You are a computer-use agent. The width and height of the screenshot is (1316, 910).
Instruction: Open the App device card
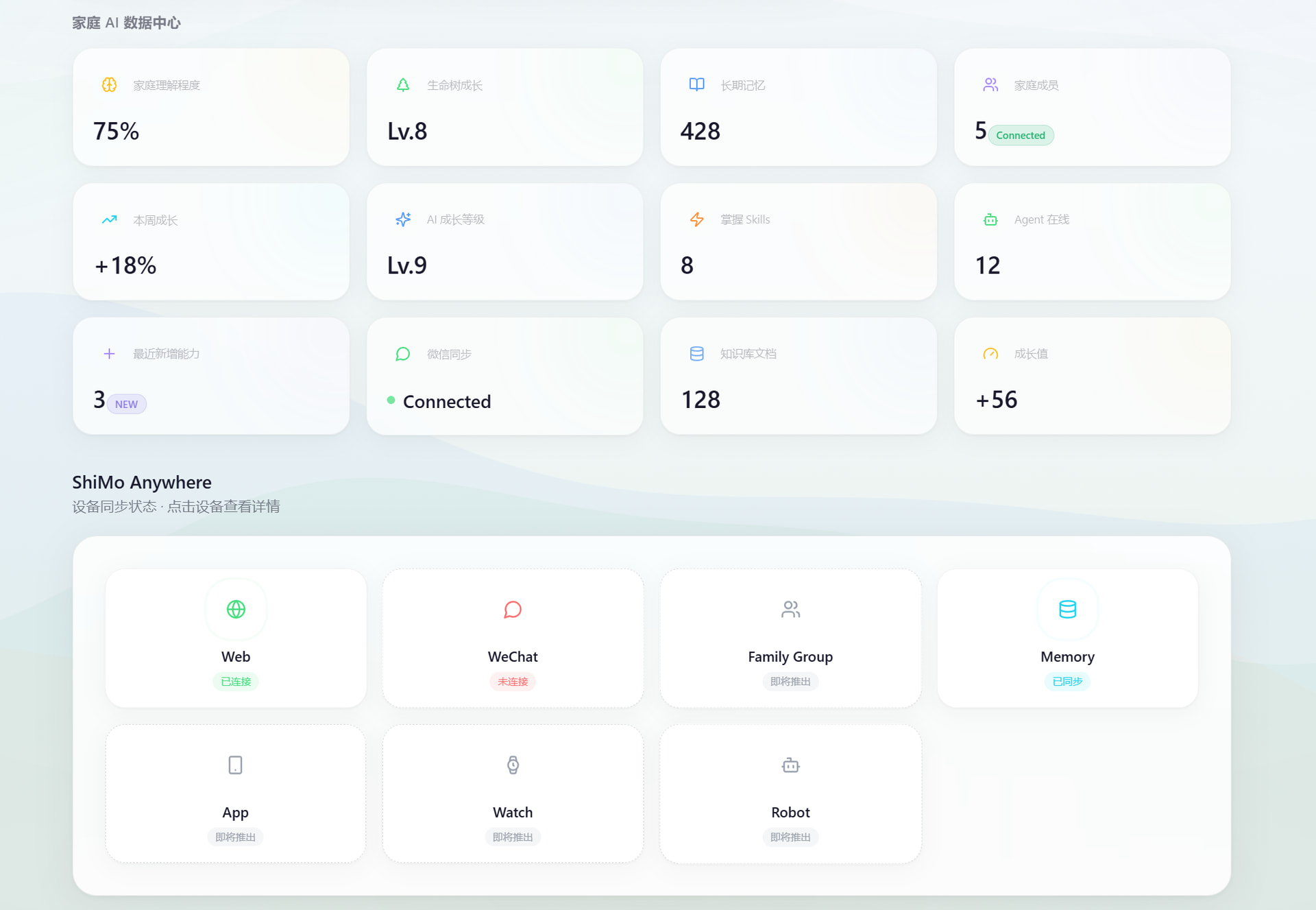click(236, 793)
